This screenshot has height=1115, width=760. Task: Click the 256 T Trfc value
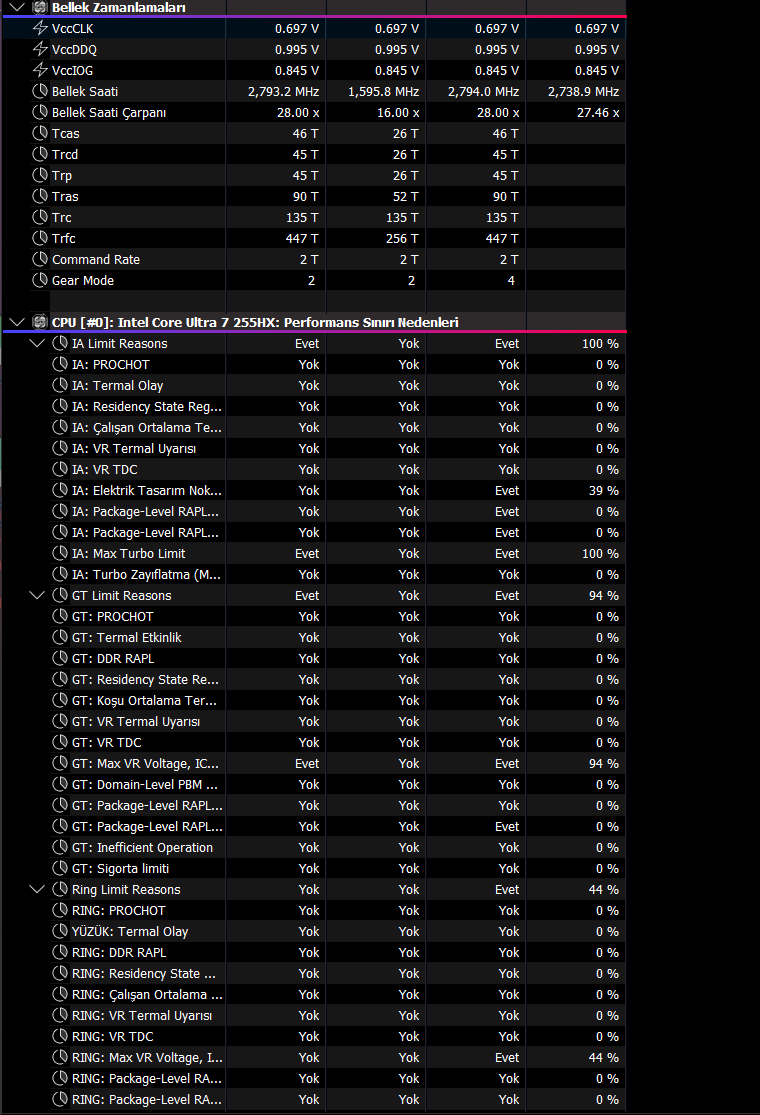point(402,238)
